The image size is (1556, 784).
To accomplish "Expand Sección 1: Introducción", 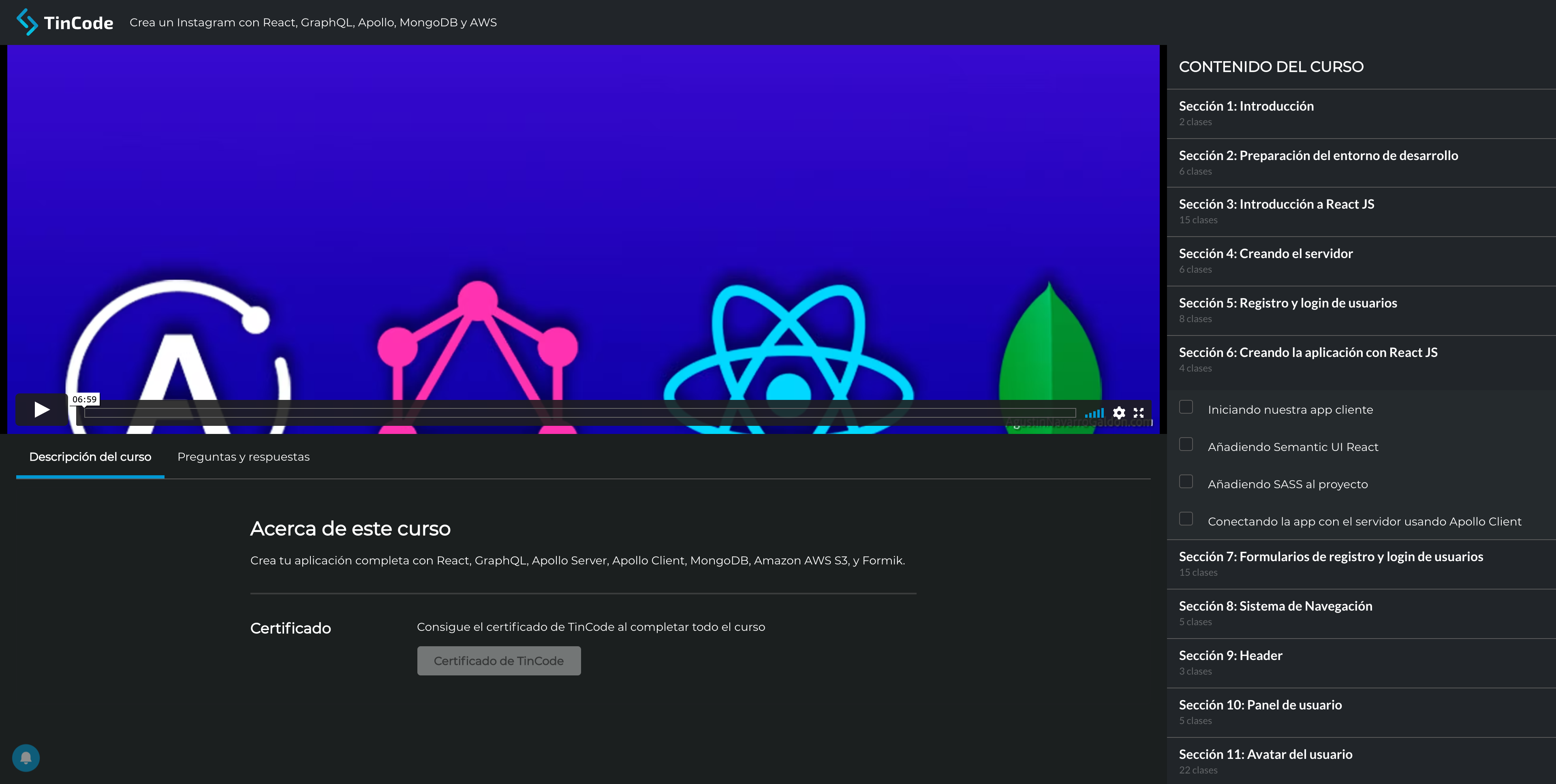I will tap(1246, 106).
